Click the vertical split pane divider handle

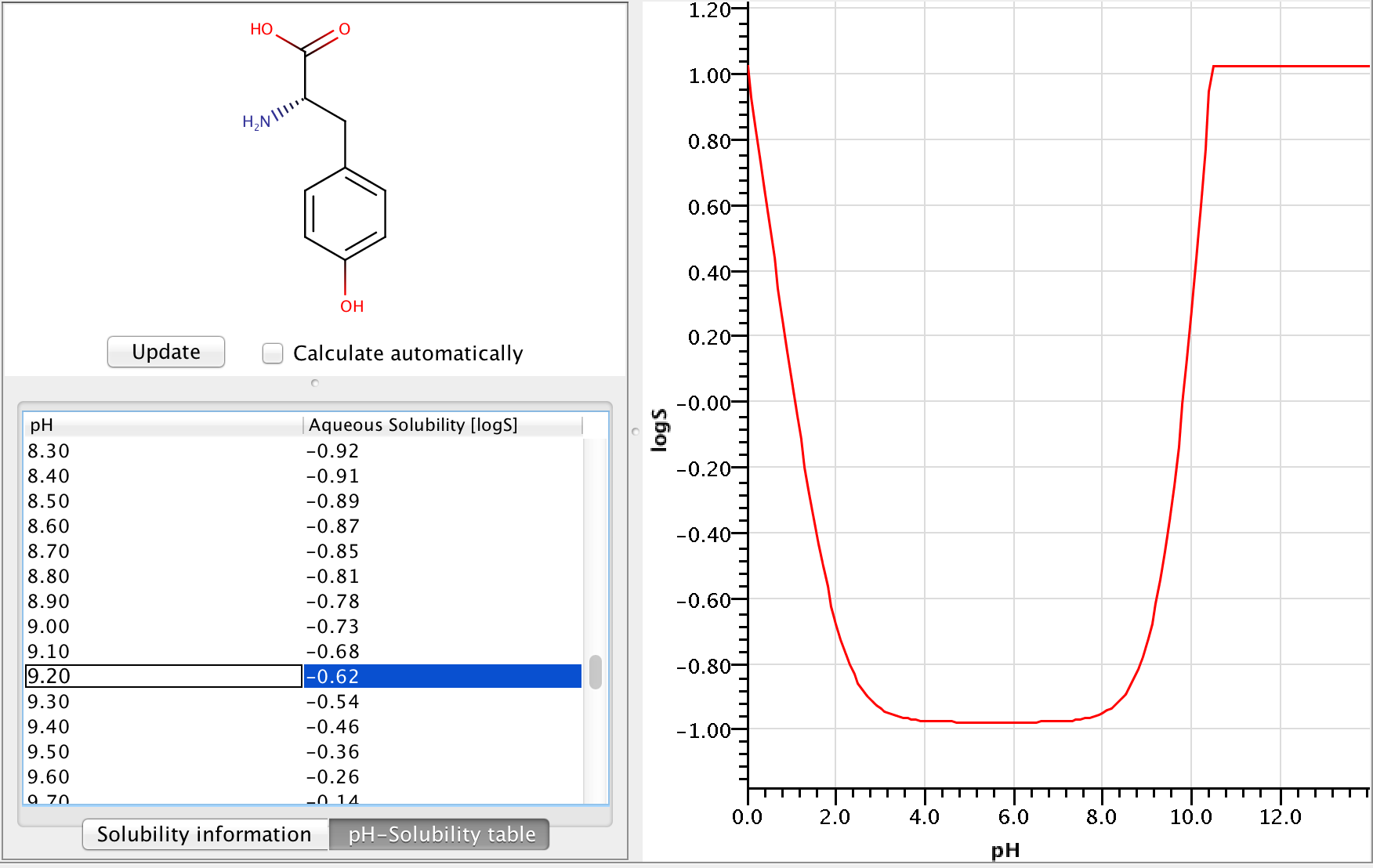pyautogui.click(x=635, y=431)
